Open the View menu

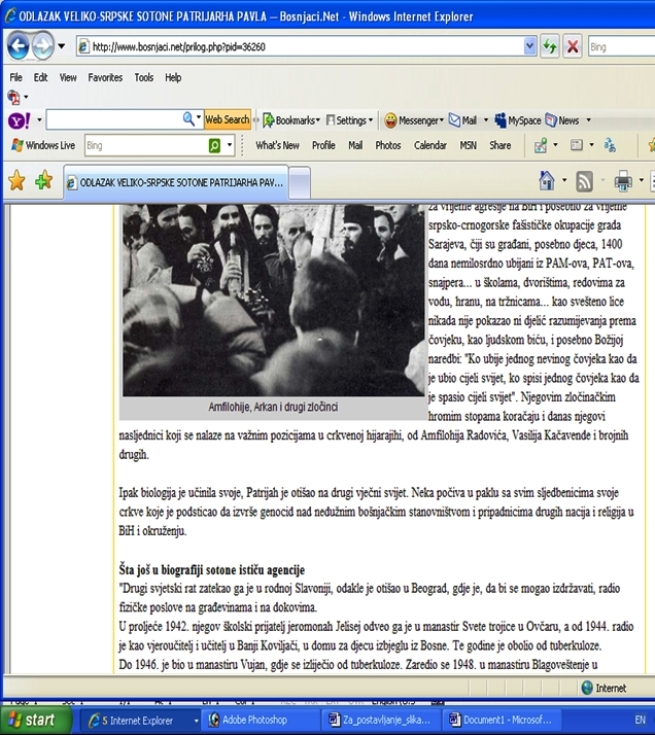pyautogui.click(x=68, y=78)
